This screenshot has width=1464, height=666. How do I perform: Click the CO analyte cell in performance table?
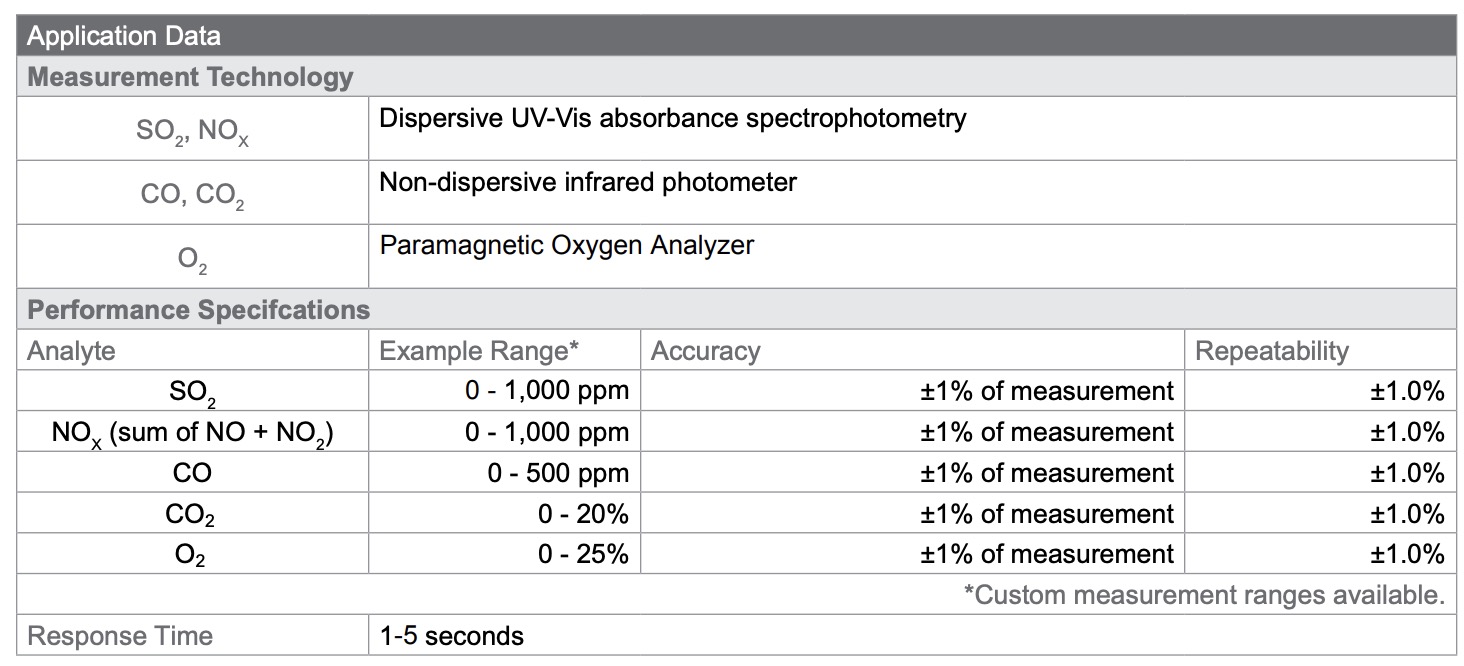coord(192,473)
